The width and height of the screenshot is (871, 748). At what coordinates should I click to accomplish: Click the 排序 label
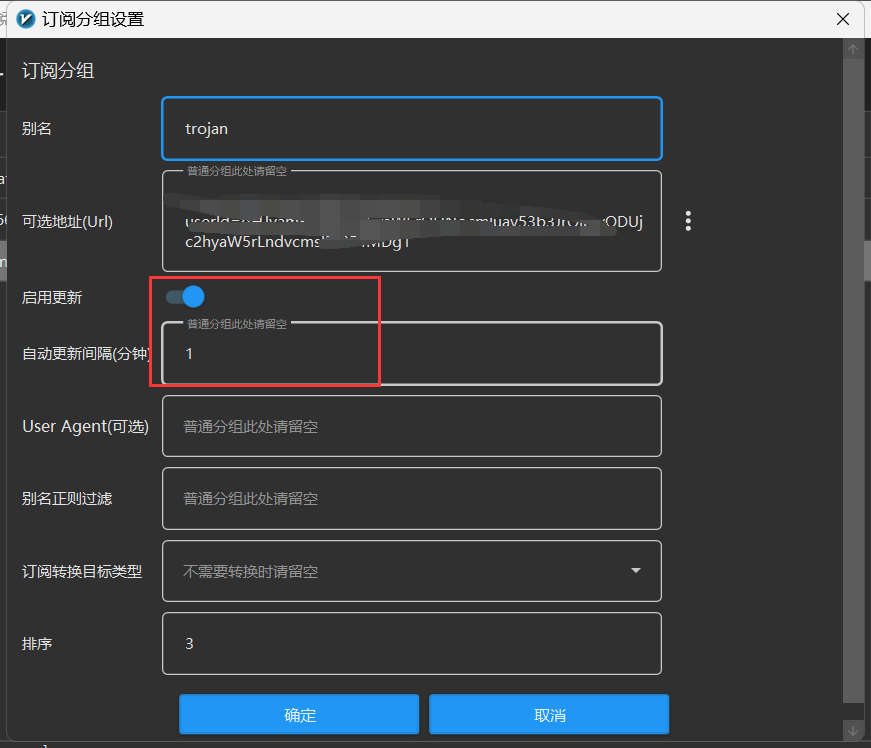click(37, 644)
